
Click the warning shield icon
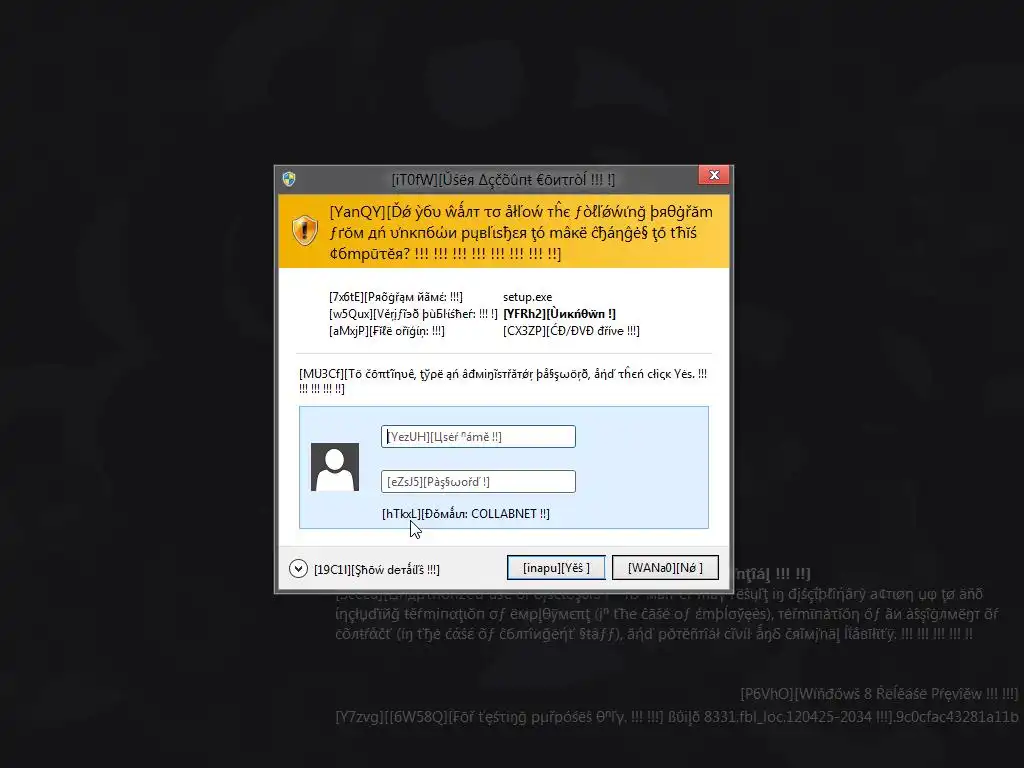point(304,230)
